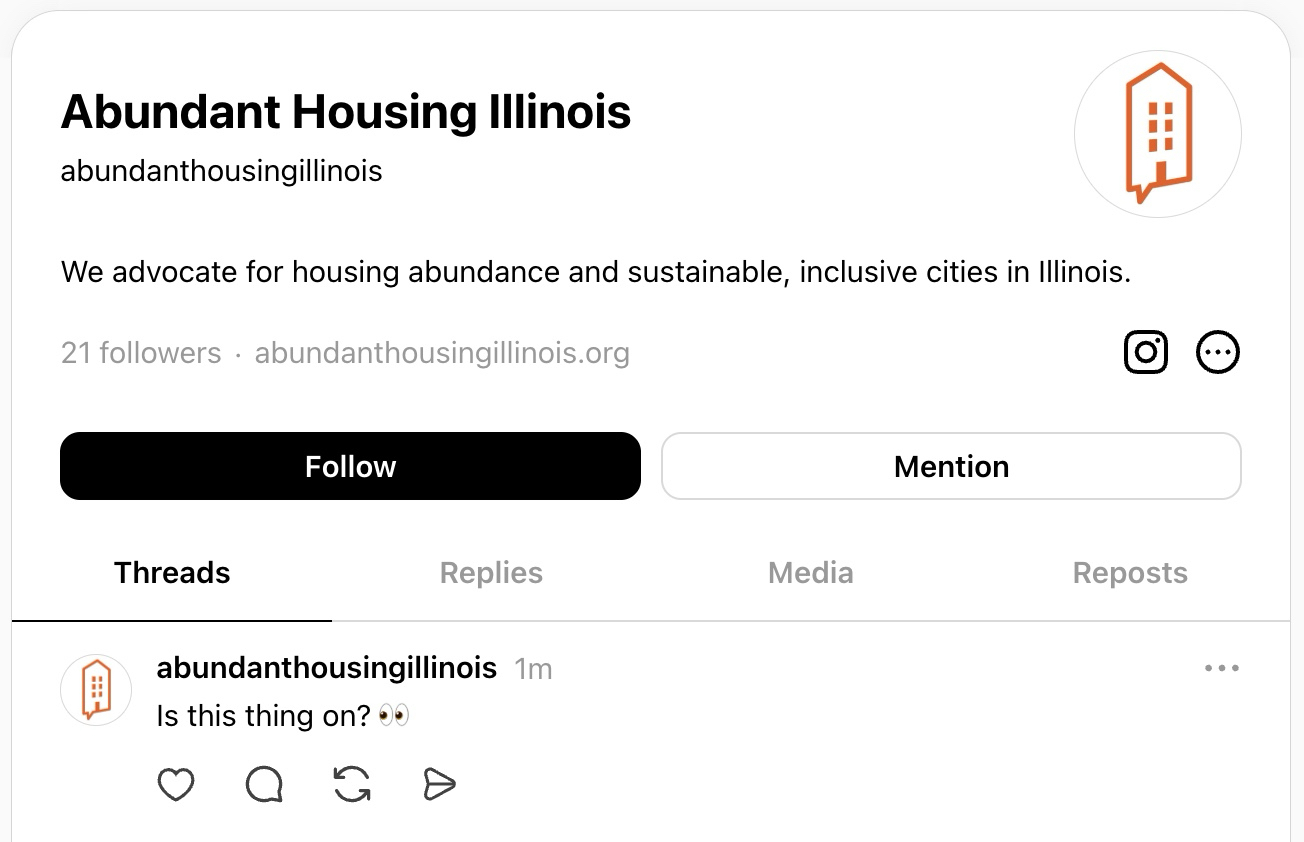The width and height of the screenshot is (1304, 842).
Task: View the 21 followers list
Action: [141, 353]
